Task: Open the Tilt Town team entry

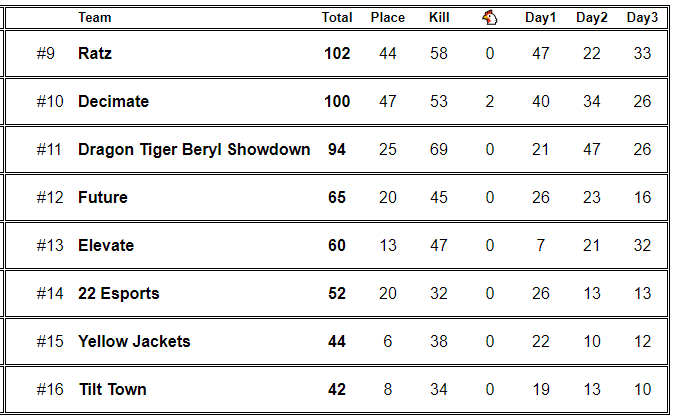Action: coord(112,389)
